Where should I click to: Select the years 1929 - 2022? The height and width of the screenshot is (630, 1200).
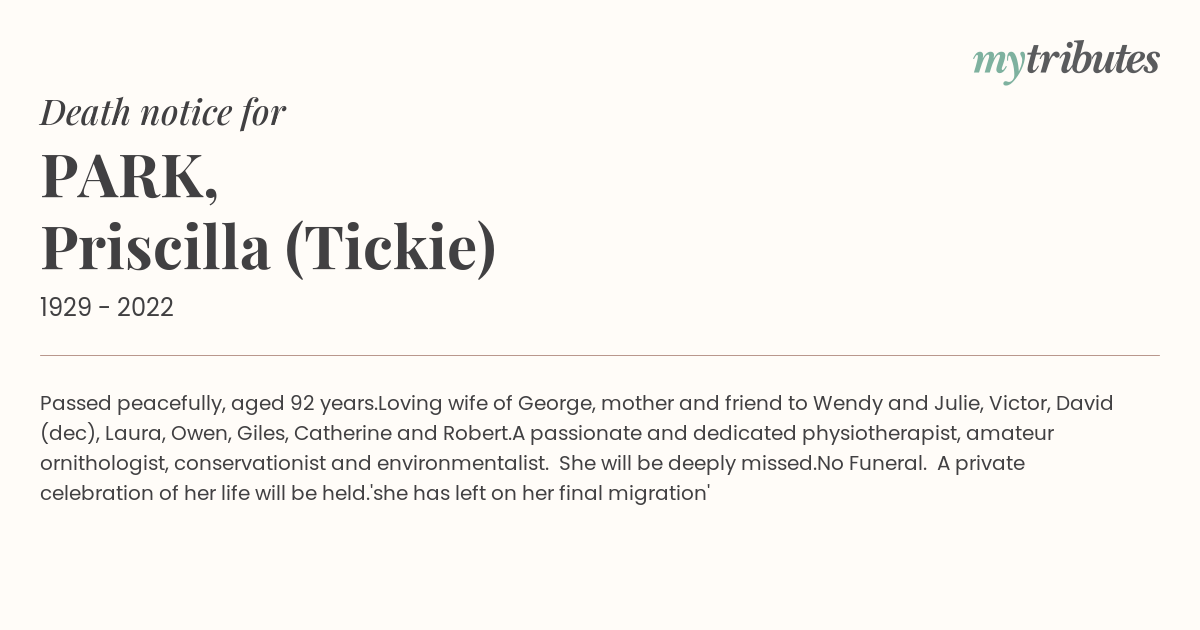[107, 308]
